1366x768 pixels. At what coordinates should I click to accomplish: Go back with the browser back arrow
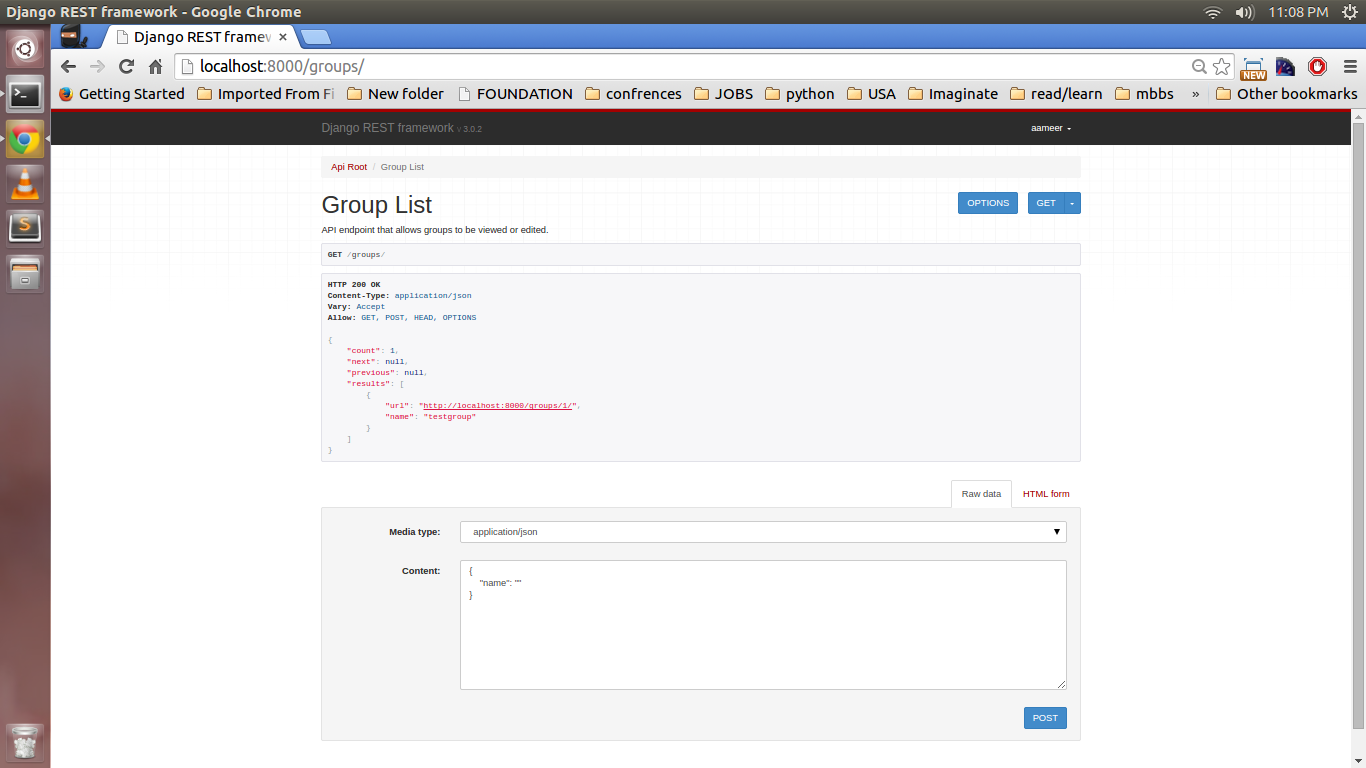tap(68, 66)
